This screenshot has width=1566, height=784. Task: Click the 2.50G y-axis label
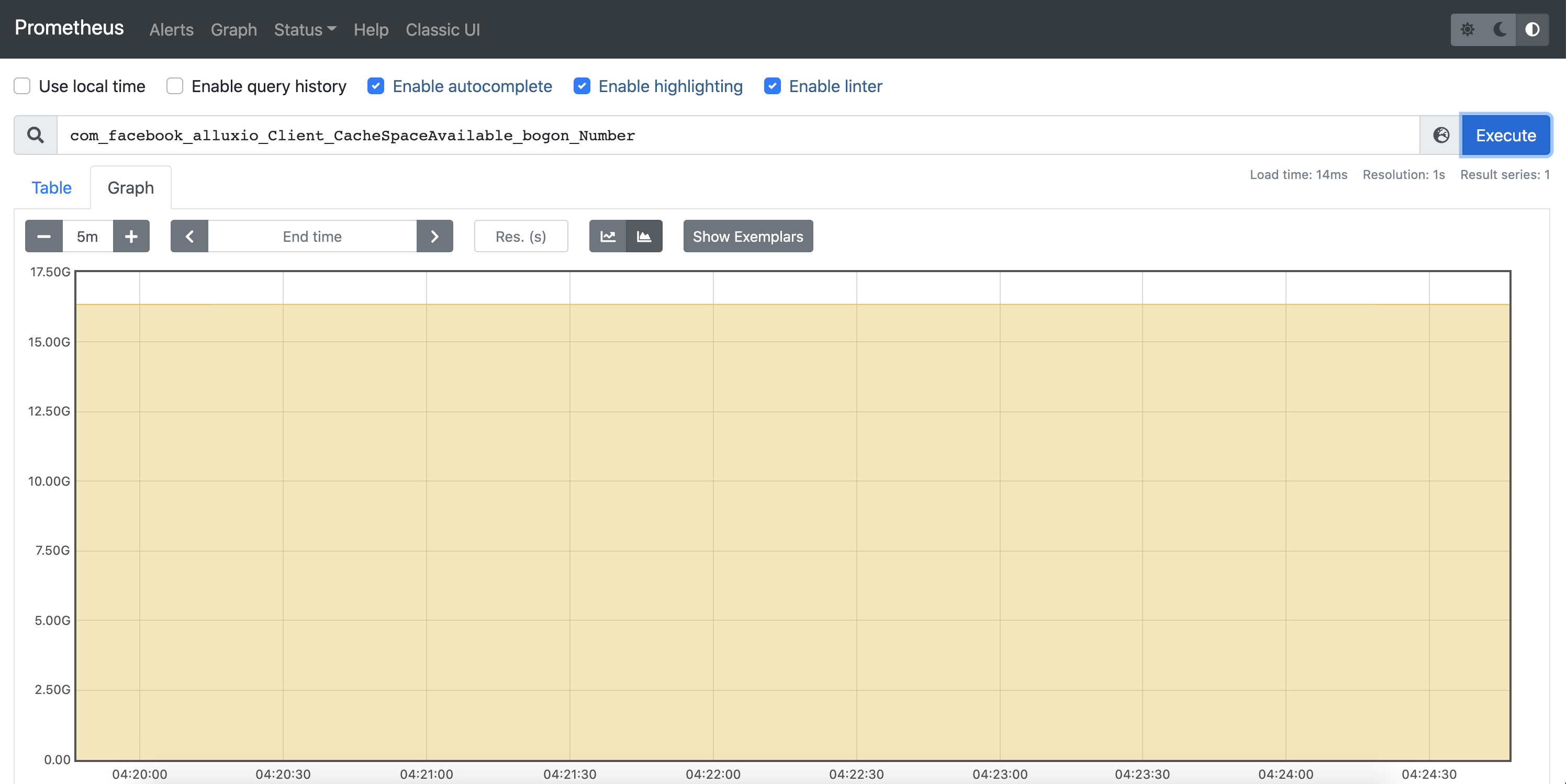point(52,690)
